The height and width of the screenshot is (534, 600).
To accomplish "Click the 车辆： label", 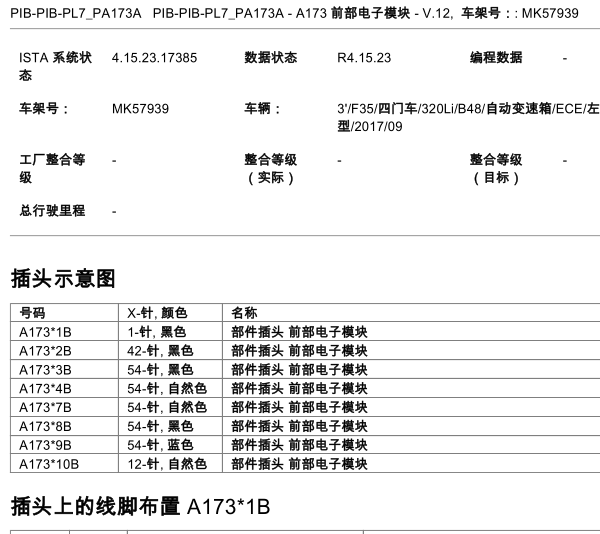I will (x=262, y=109).
